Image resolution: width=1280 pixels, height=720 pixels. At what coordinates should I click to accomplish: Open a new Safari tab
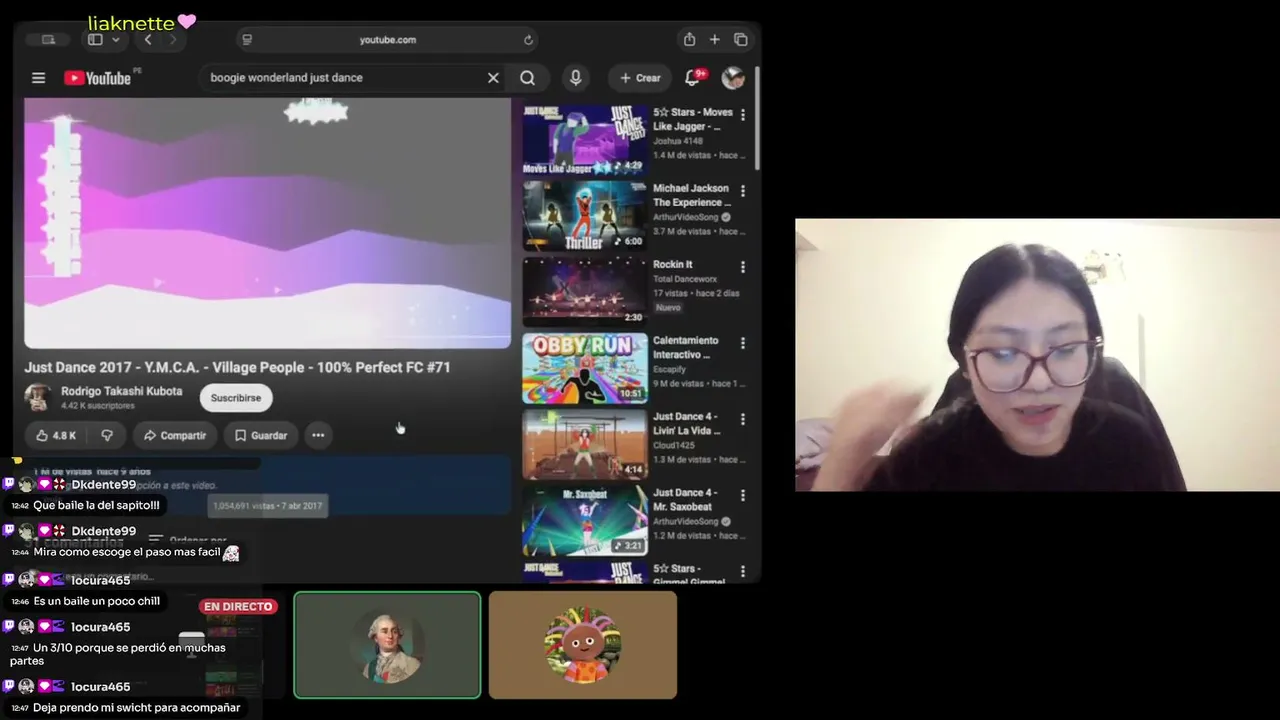click(715, 40)
